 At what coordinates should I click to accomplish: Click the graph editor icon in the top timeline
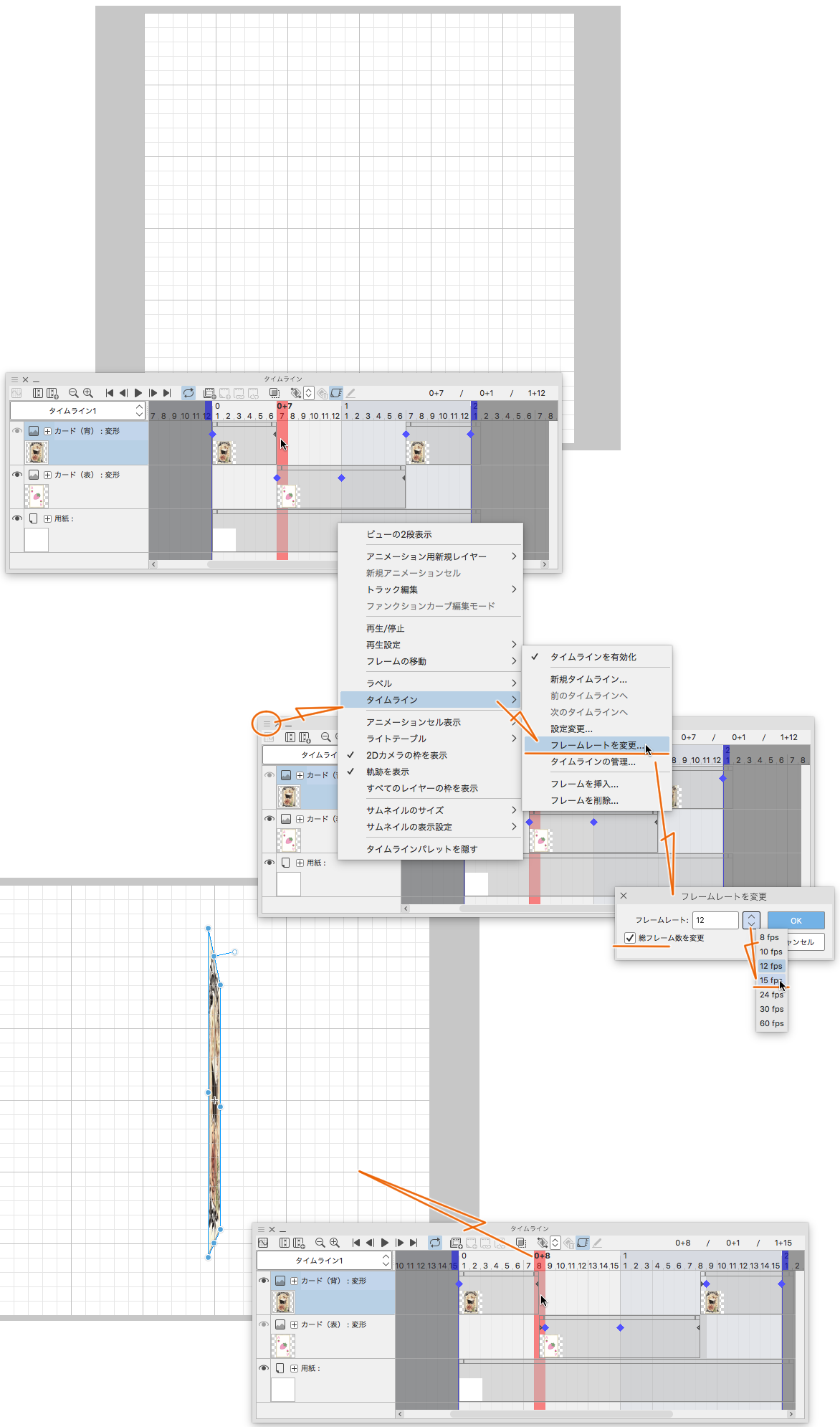[x=16, y=393]
